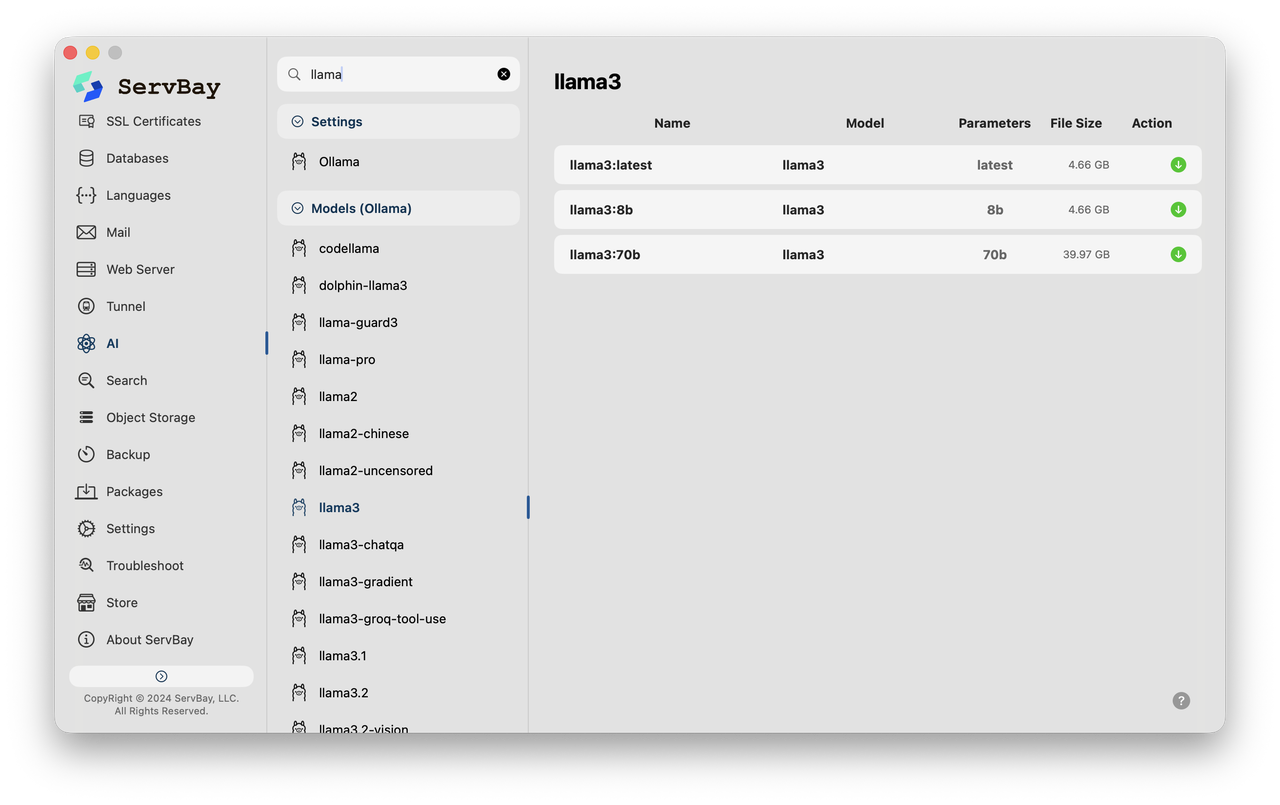Open the help question mark button
Image resolution: width=1280 pixels, height=805 pixels.
tap(1181, 701)
